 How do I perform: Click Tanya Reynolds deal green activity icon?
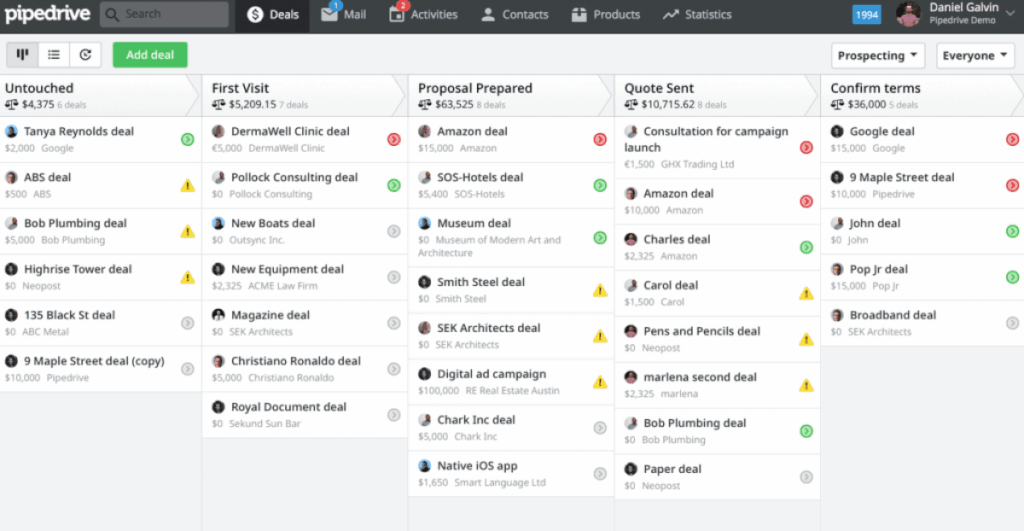(x=187, y=139)
